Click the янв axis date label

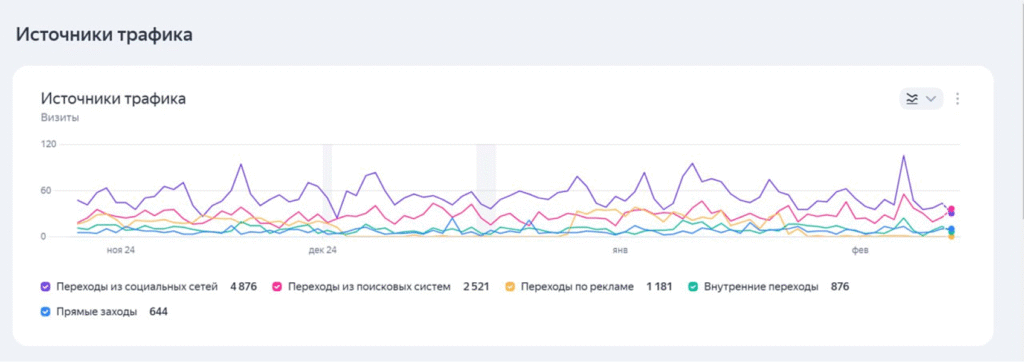[620, 250]
